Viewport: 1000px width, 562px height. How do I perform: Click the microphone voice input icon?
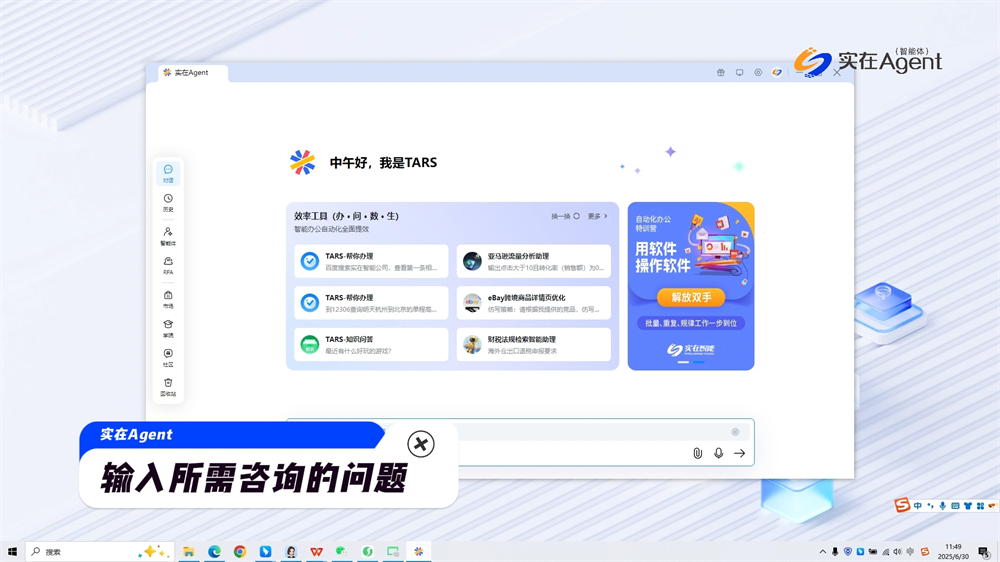coord(718,453)
